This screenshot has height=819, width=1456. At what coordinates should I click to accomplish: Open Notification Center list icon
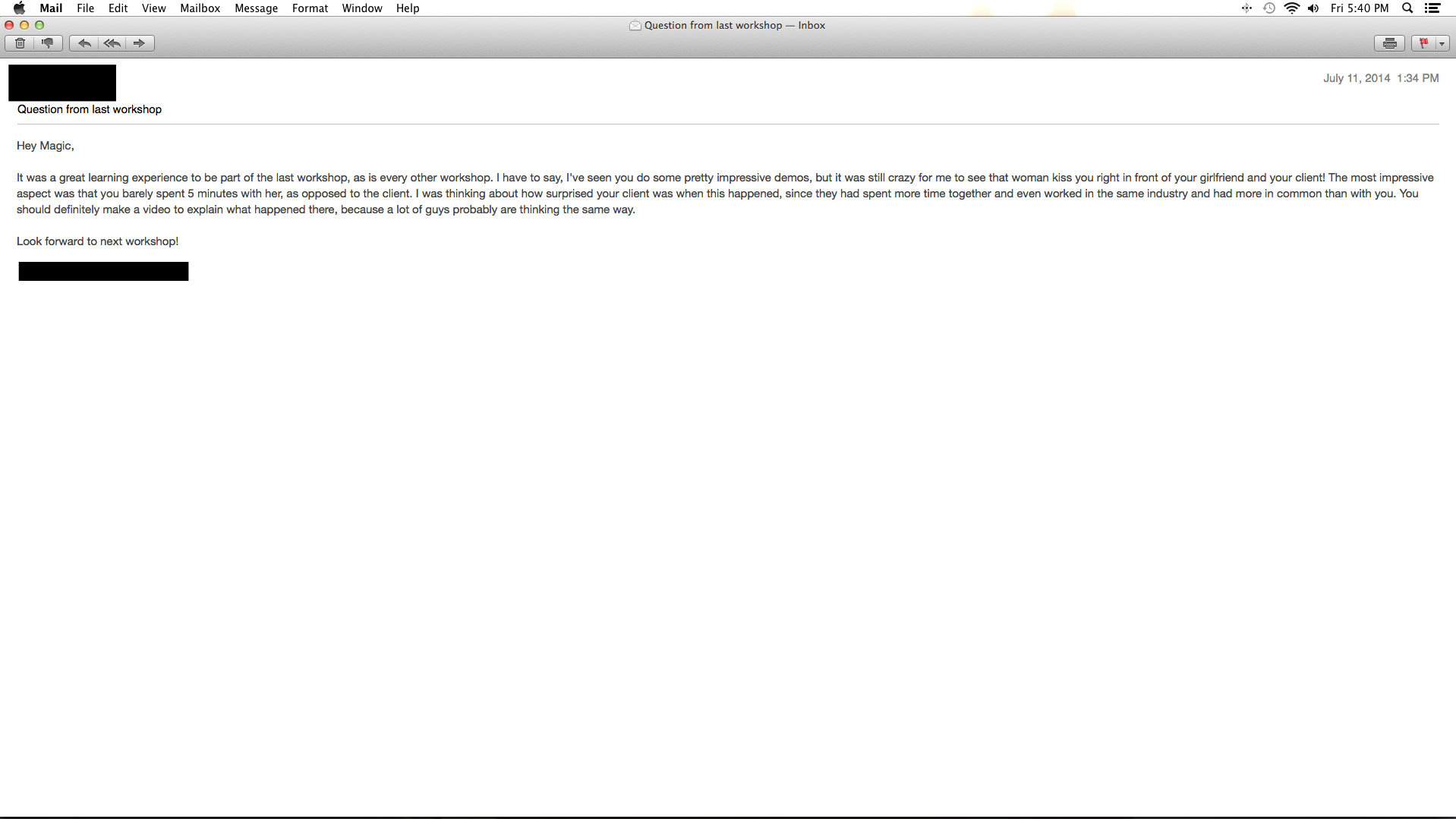pos(1432,8)
